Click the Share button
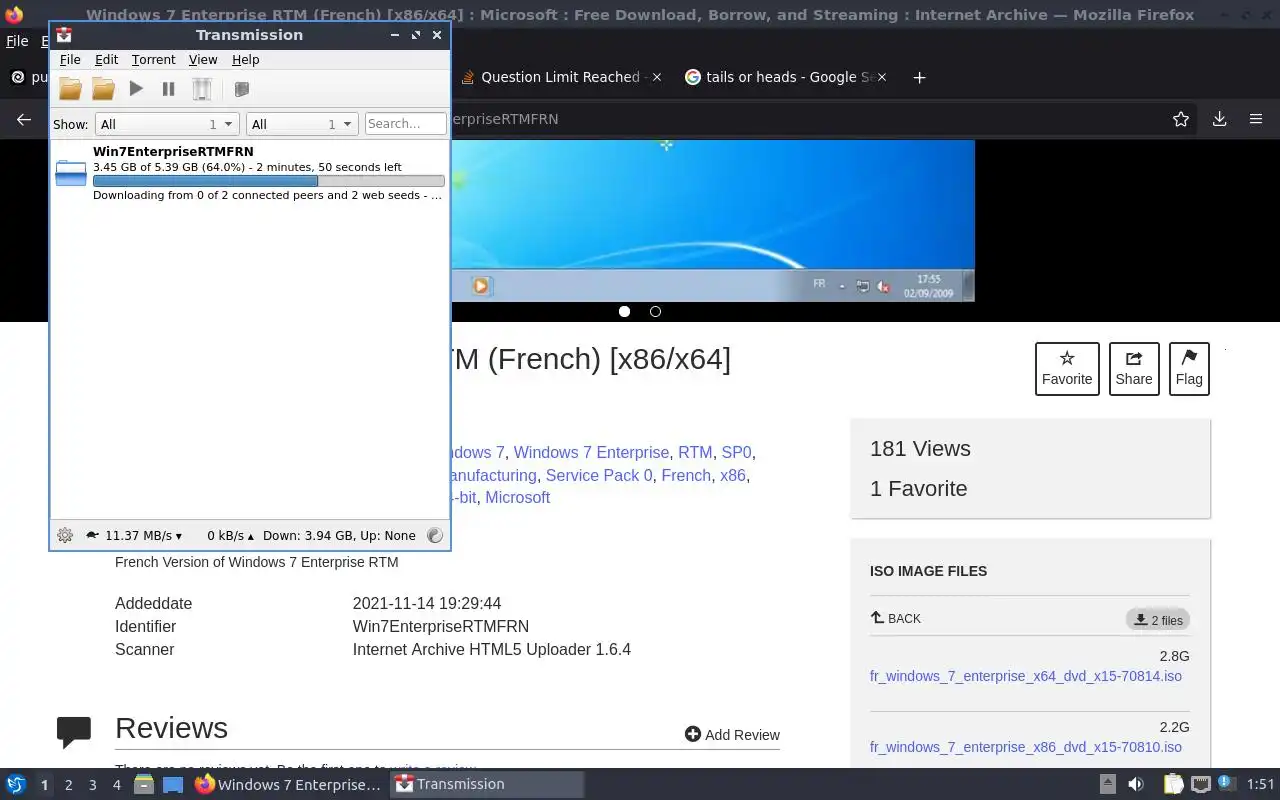This screenshot has width=1280, height=800. tap(1134, 368)
